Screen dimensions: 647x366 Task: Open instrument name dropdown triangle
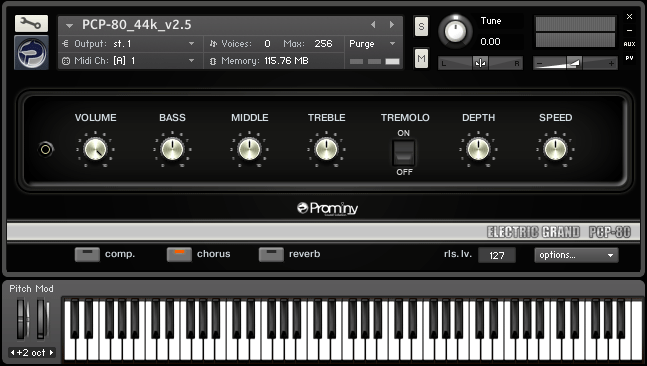point(69,26)
